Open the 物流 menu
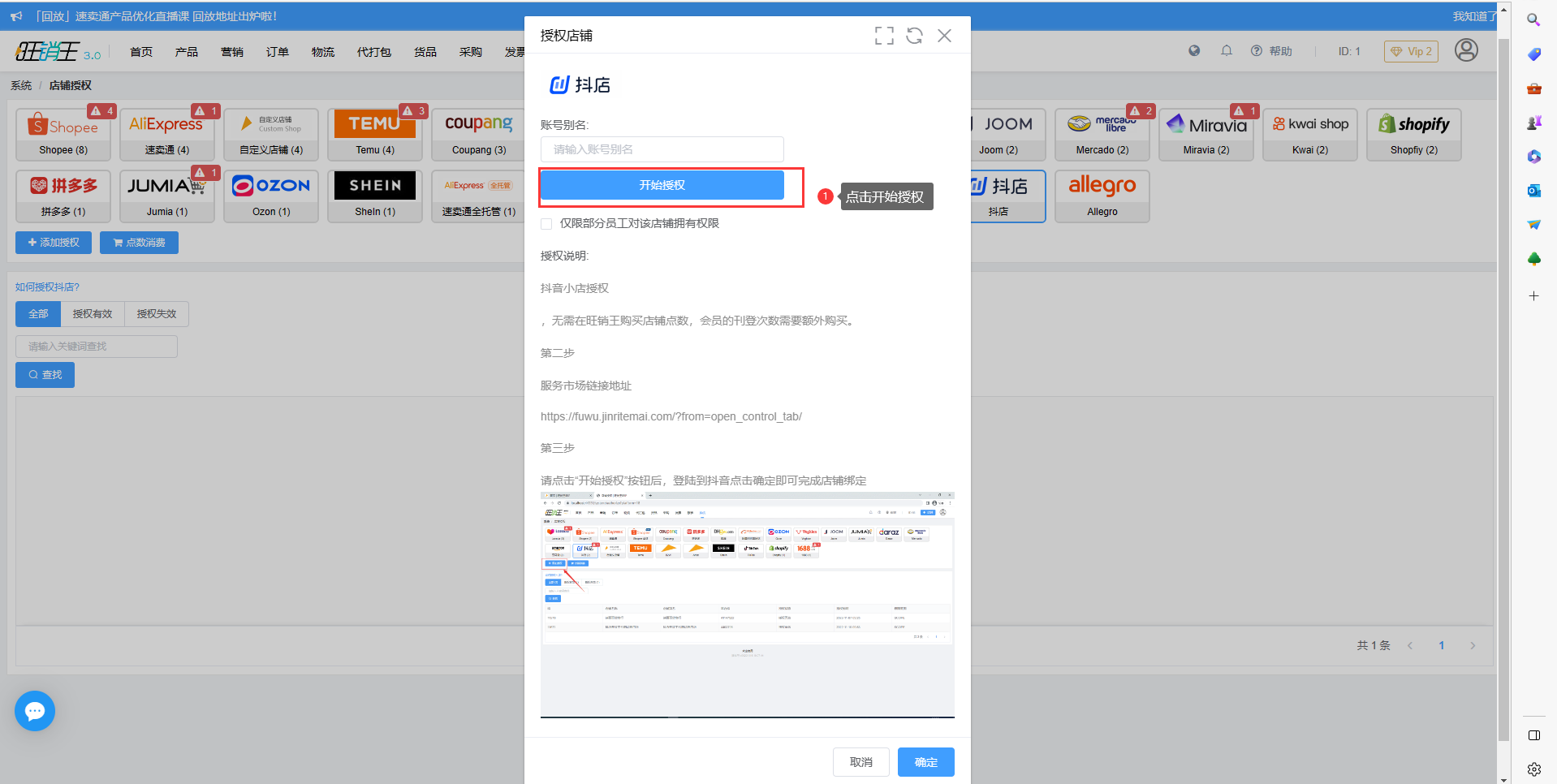The width and height of the screenshot is (1557, 784). [323, 52]
